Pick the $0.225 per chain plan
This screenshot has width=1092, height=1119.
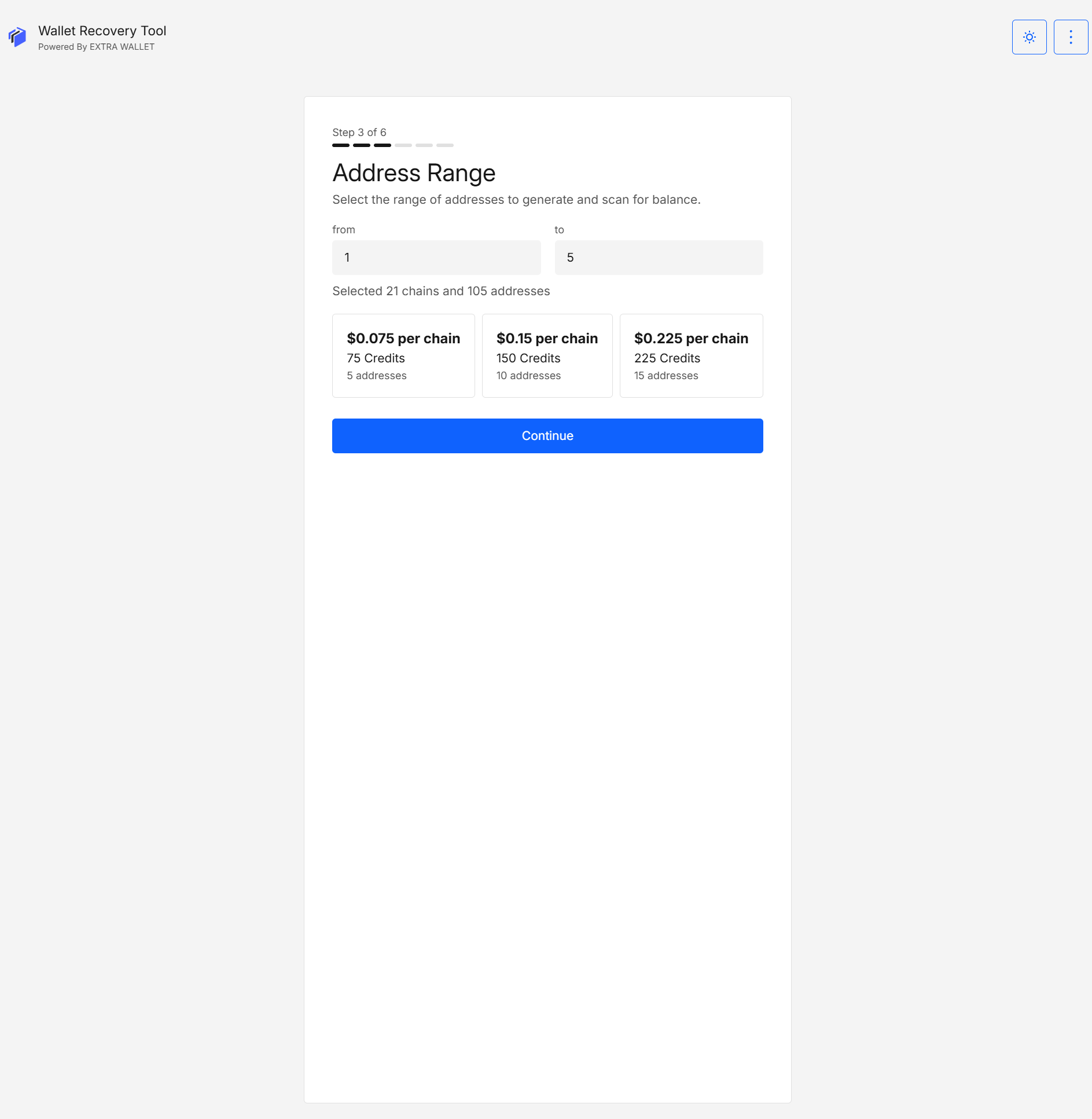point(691,355)
